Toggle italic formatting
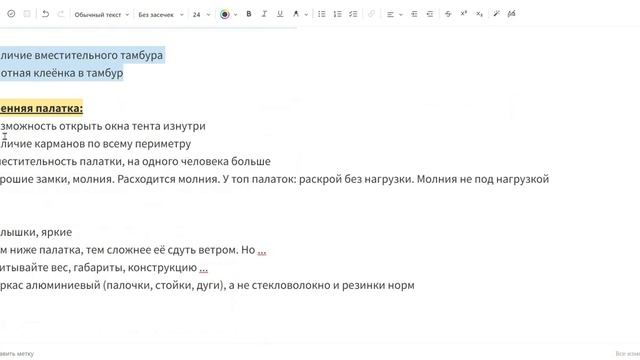The image size is (640, 360). pyautogui.click(x=264, y=14)
